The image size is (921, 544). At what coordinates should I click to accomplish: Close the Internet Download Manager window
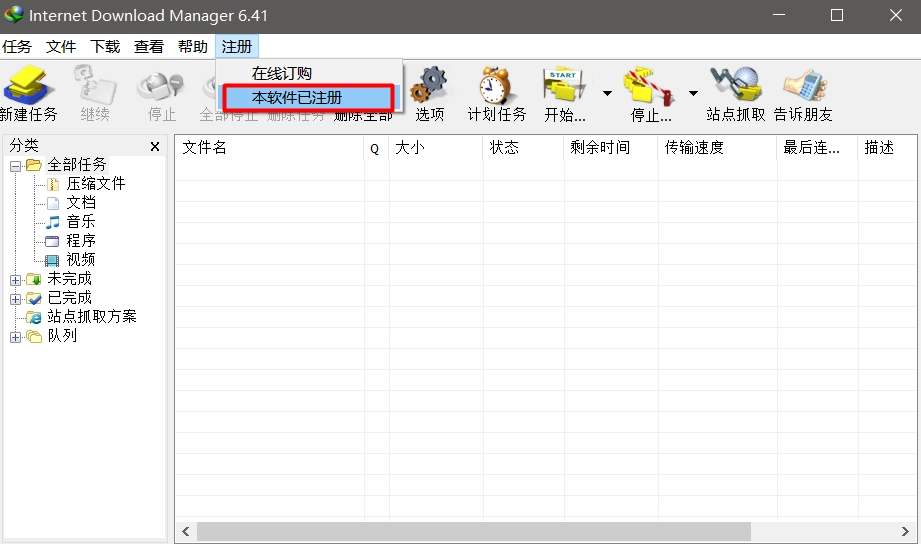(895, 15)
